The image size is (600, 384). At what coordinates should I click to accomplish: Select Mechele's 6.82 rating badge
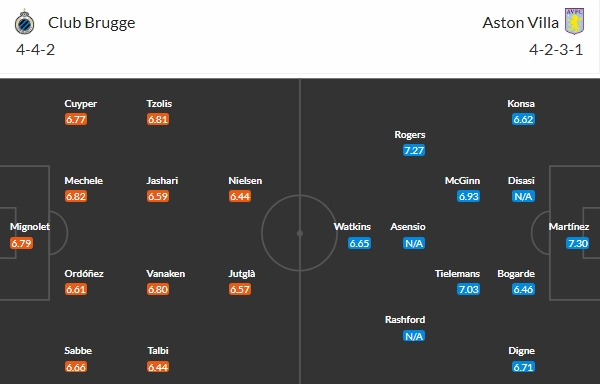[x=76, y=197]
